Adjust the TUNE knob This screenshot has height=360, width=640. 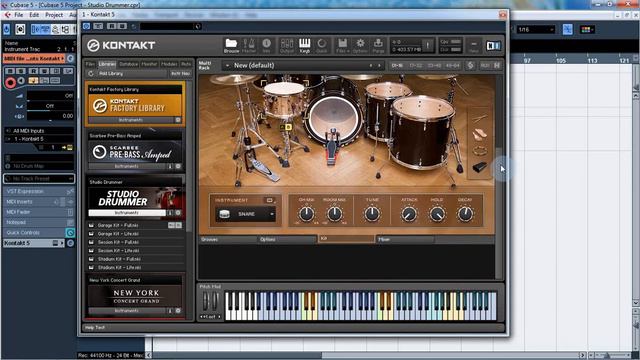372,213
